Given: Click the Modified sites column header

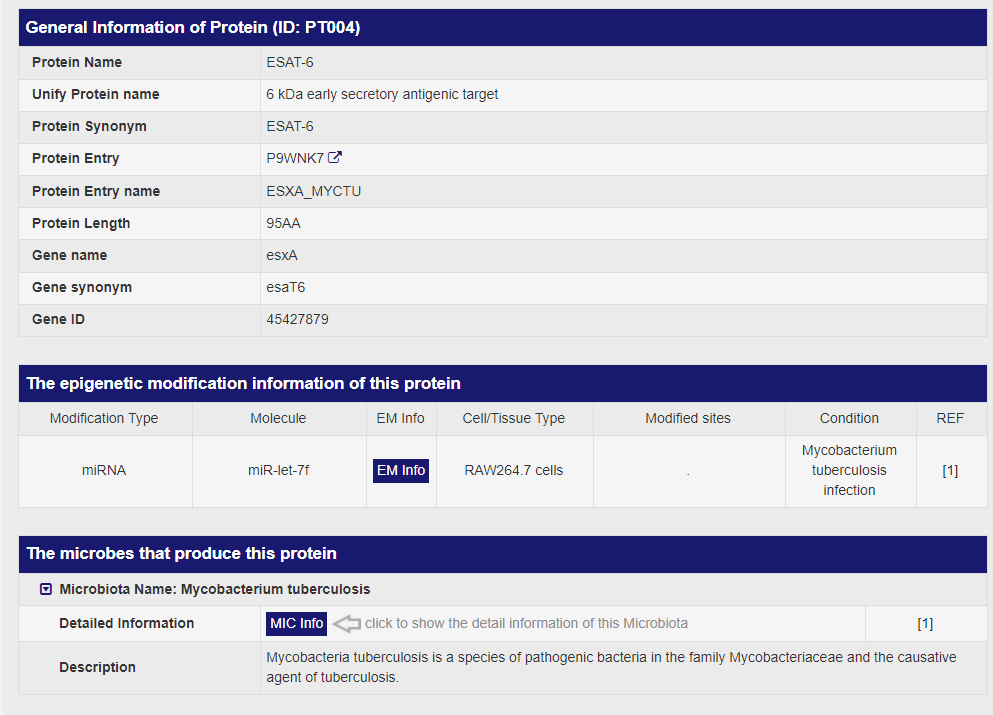Looking at the screenshot, I should [688, 418].
